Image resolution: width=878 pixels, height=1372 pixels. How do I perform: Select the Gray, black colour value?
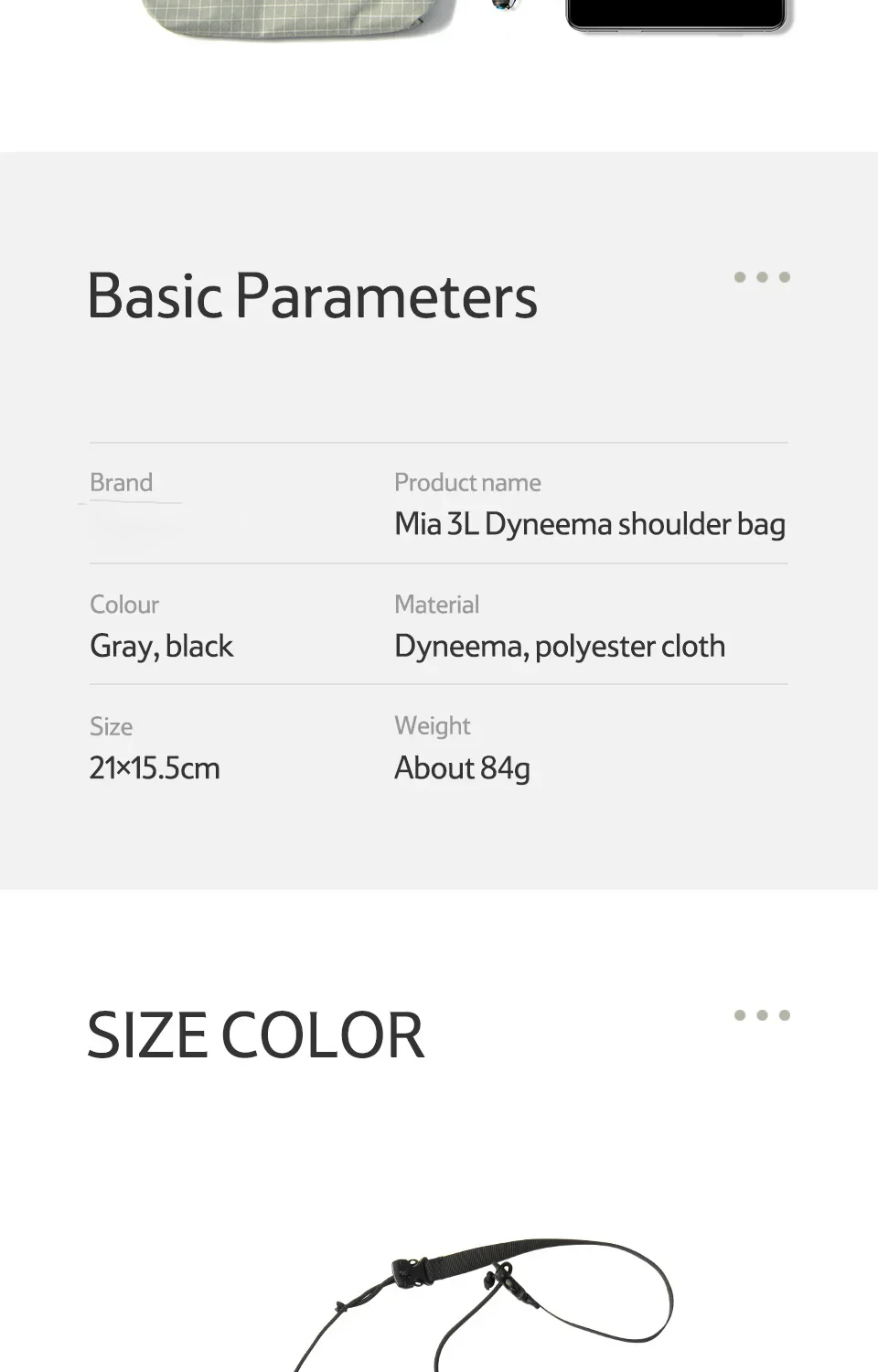(x=161, y=647)
